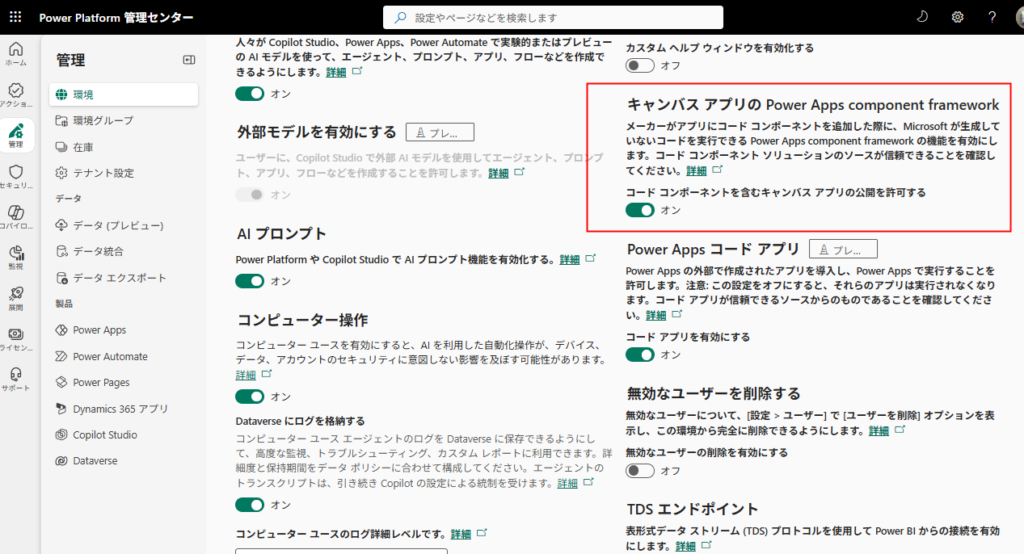The height and width of the screenshot is (554, 1024).
Task: Open the ライセンス icon in left rail
Action: point(16,338)
